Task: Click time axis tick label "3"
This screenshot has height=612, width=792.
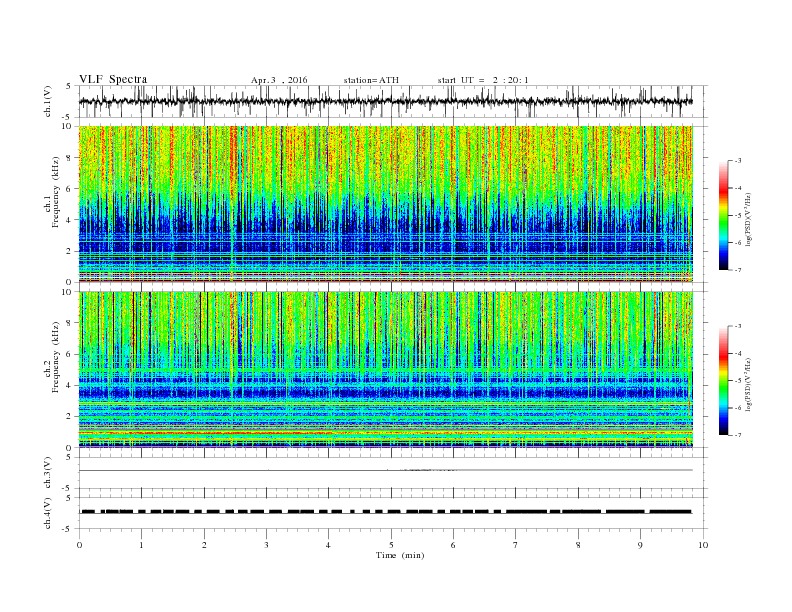Action: [267, 545]
